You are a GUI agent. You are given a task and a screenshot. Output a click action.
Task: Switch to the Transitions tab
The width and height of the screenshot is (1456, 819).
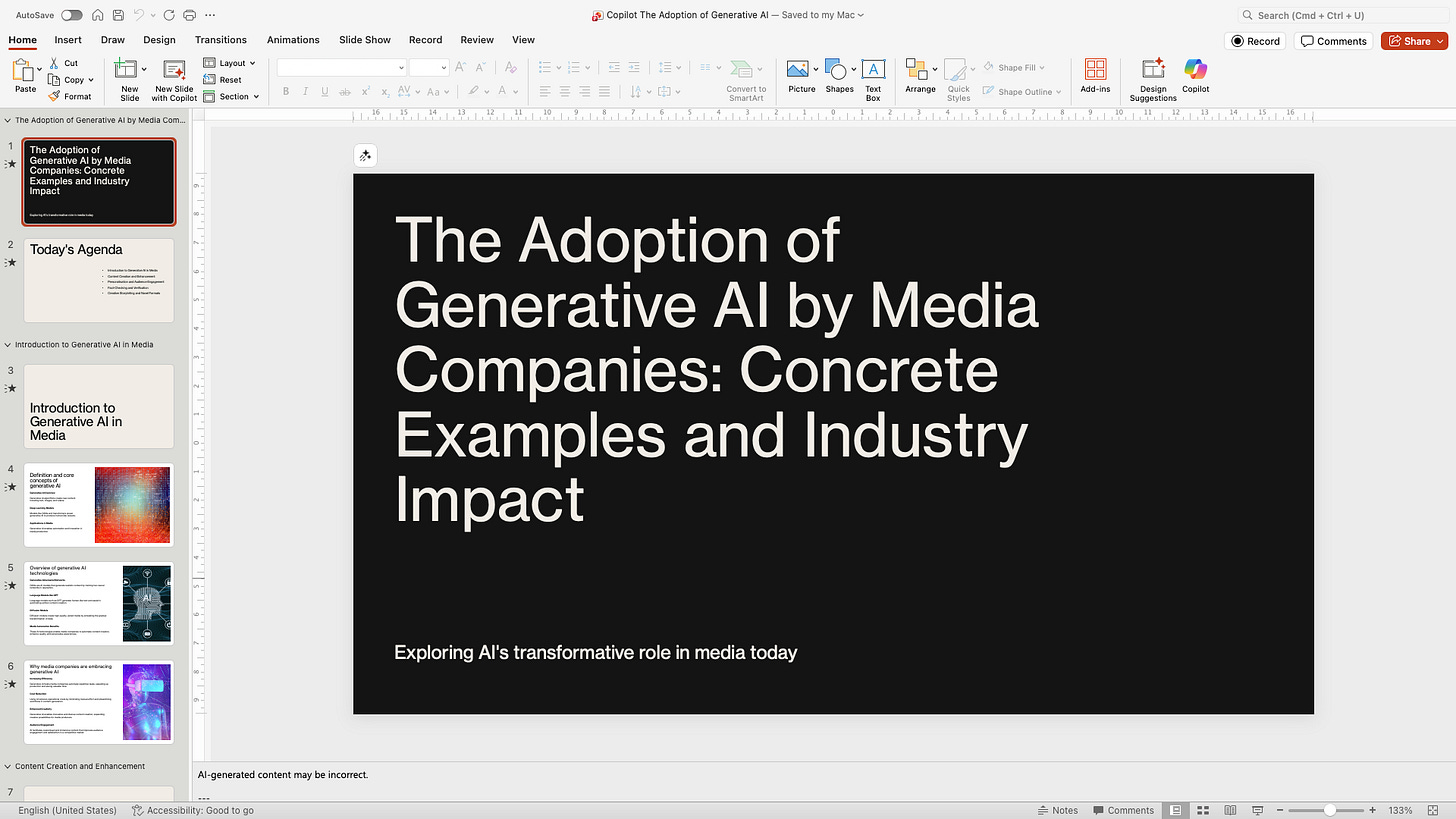coord(221,40)
